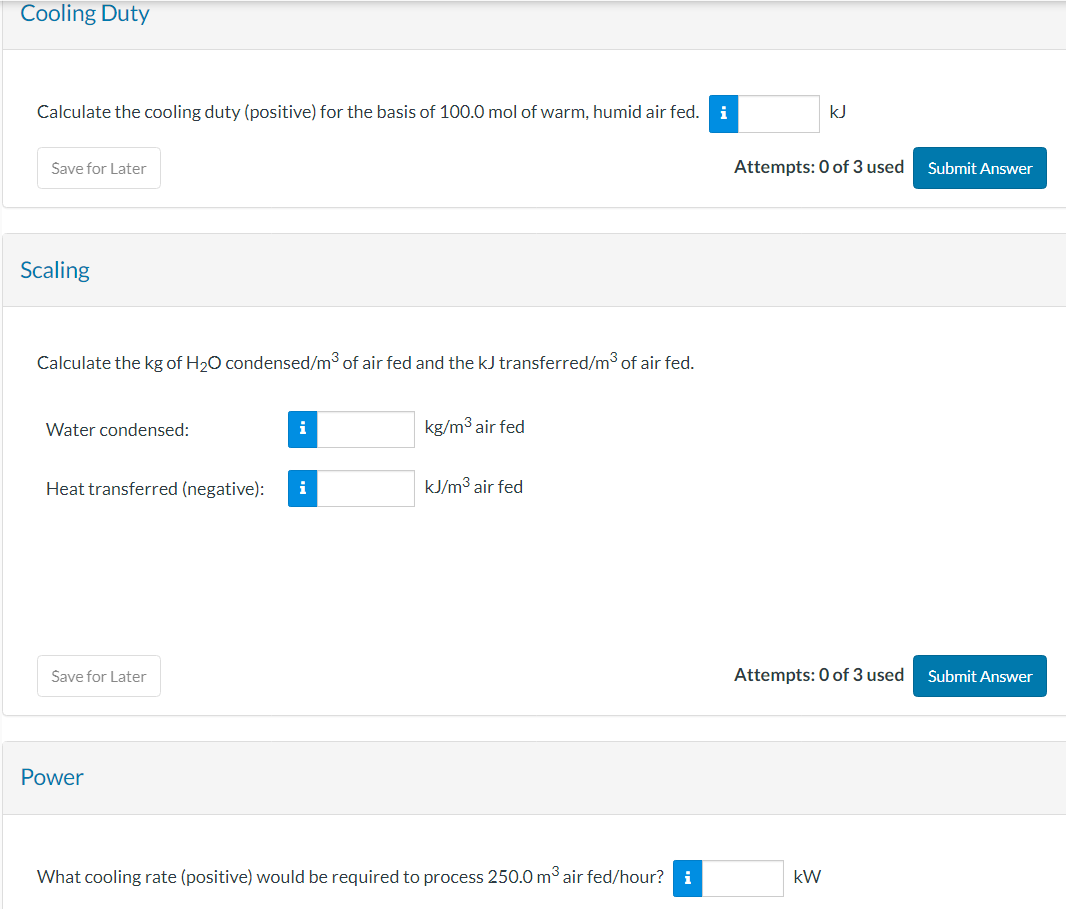Submit Answer for the Scaling question
The height and width of the screenshot is (909, 1066).
pyautogui.click(x=979, y=676)
